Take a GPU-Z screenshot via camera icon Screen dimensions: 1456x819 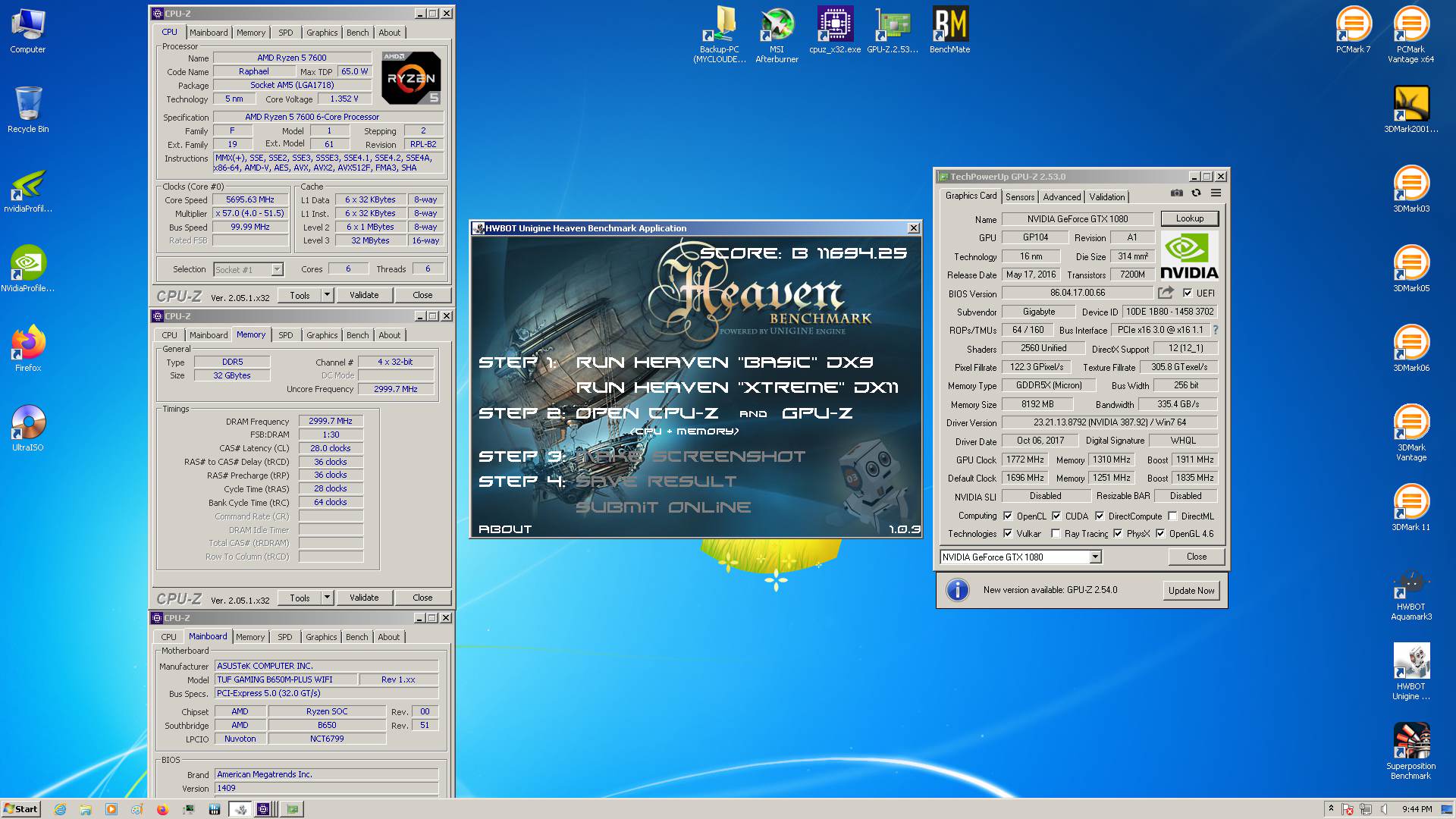1176,193
